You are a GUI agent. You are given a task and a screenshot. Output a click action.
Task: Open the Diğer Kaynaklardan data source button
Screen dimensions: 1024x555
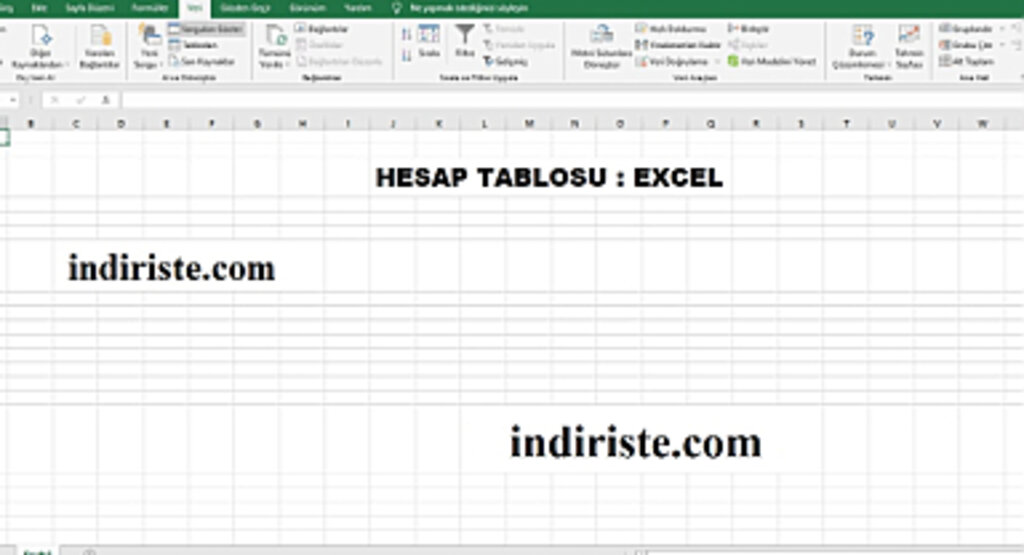click(40, 47)
